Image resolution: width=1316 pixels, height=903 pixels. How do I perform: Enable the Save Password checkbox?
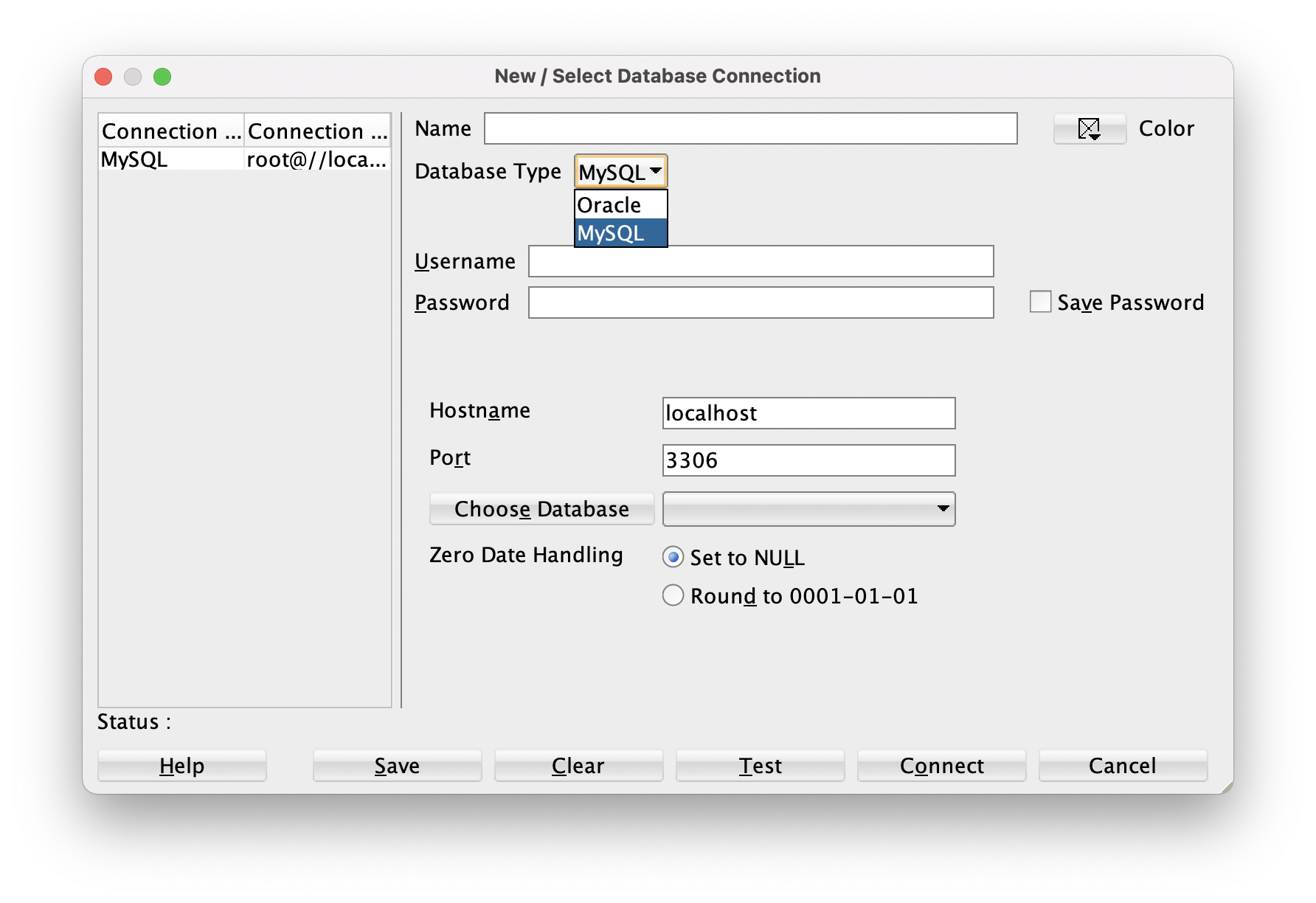click(x=1040, y=302)
